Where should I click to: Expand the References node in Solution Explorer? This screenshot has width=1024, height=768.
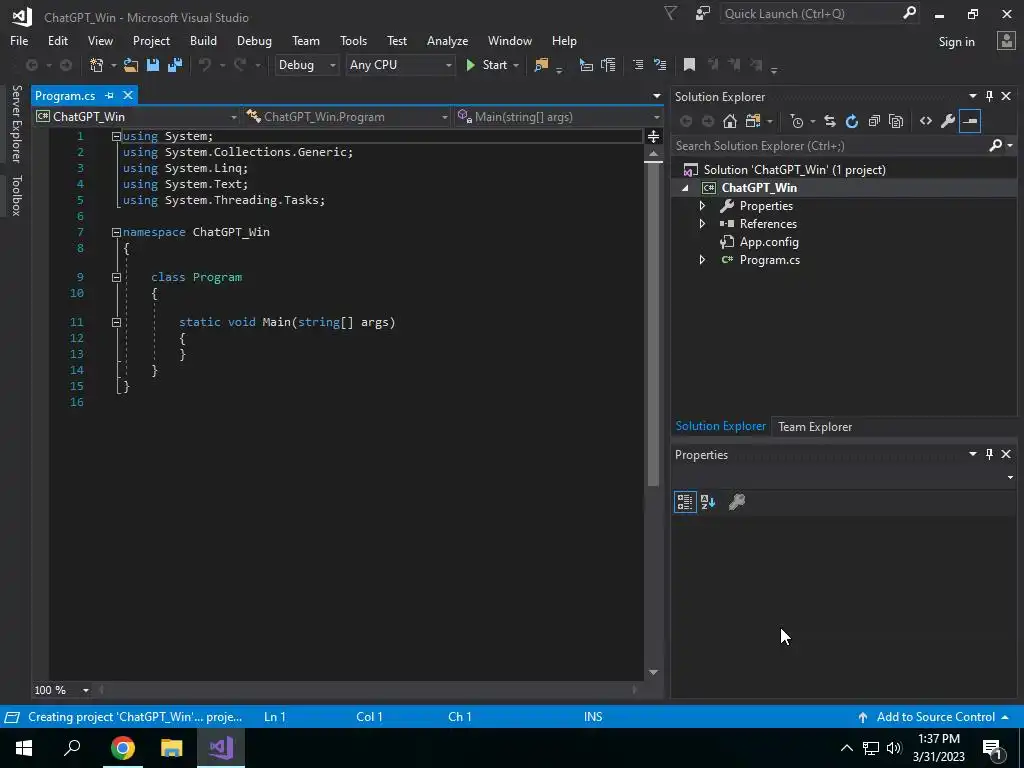(x=703, y=224)
